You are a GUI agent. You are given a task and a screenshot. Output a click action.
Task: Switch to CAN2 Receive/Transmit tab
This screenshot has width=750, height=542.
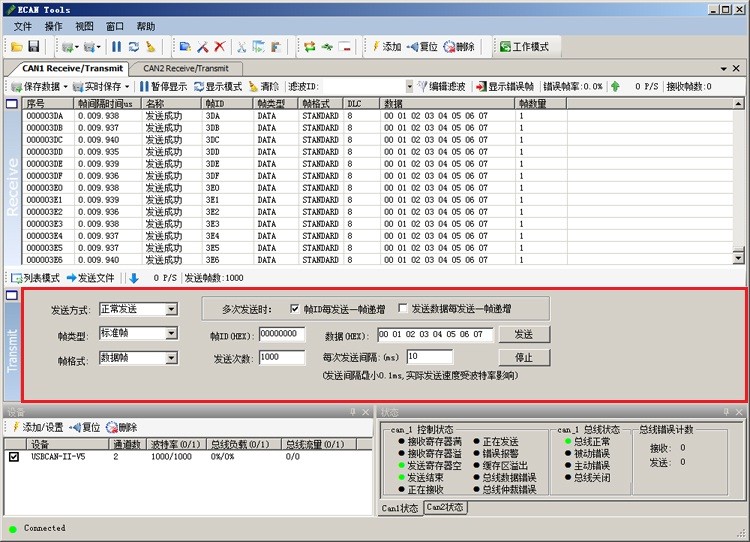(186, 68)
